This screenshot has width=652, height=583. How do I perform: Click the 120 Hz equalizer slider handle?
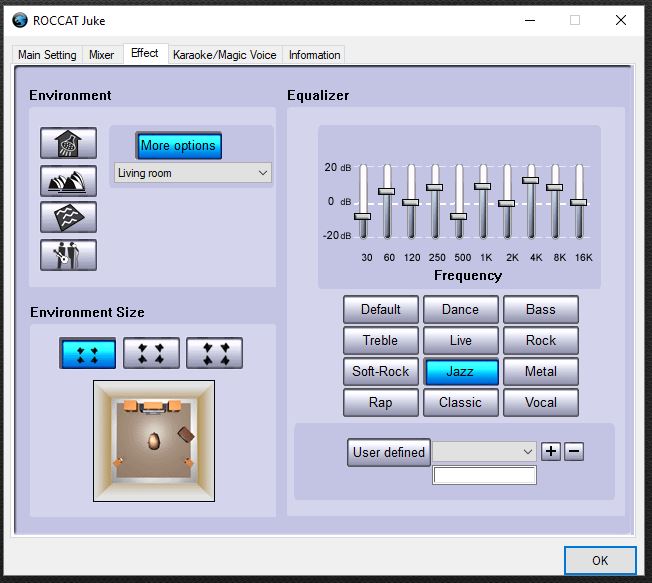411,203
